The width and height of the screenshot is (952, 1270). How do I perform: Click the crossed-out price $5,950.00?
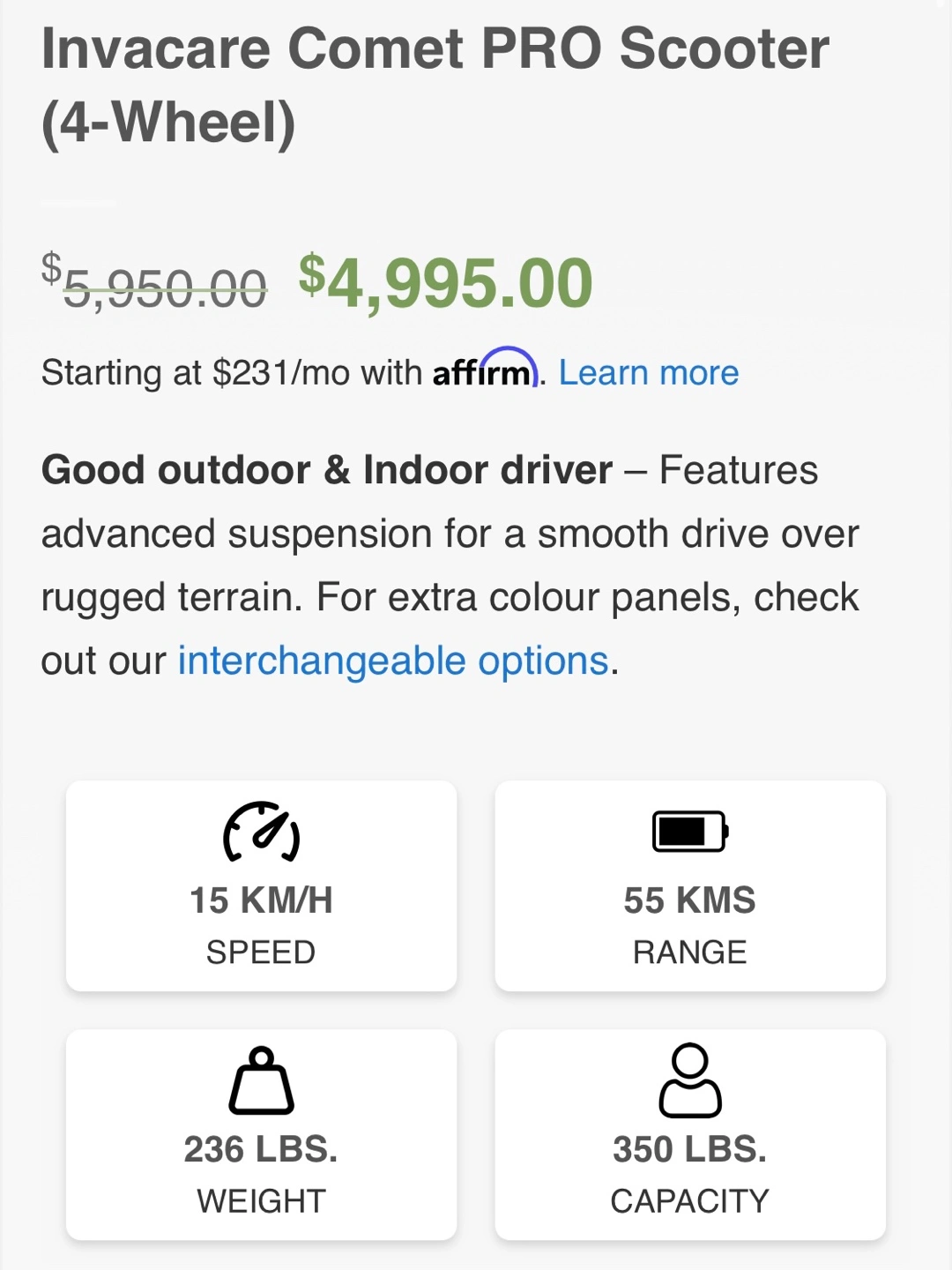pyautogui.click(x=154, y=282)
